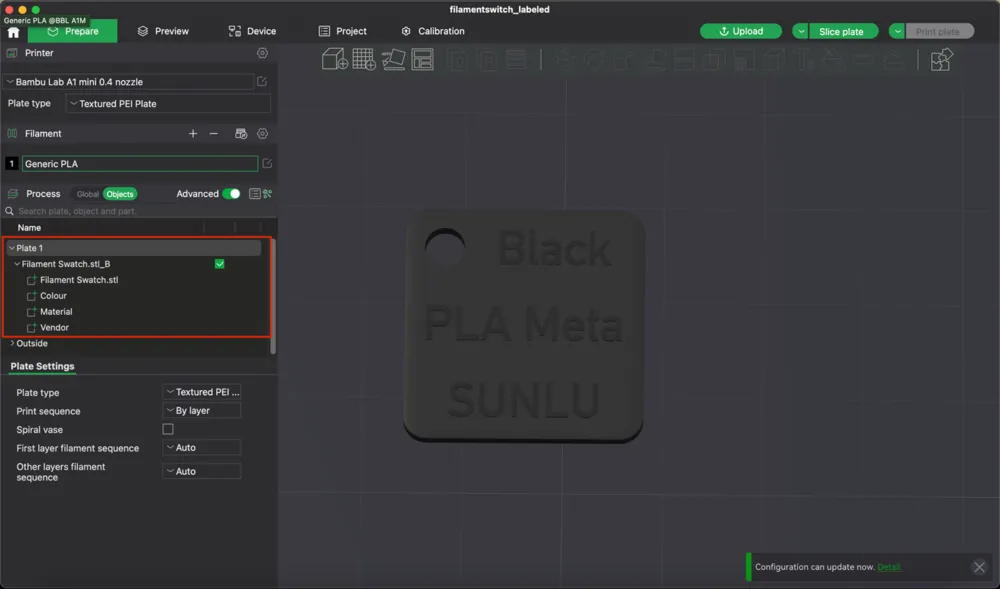1000x589 pixels.
Task: Click the Split to parts icon
Action: click(x=487, y=59)
